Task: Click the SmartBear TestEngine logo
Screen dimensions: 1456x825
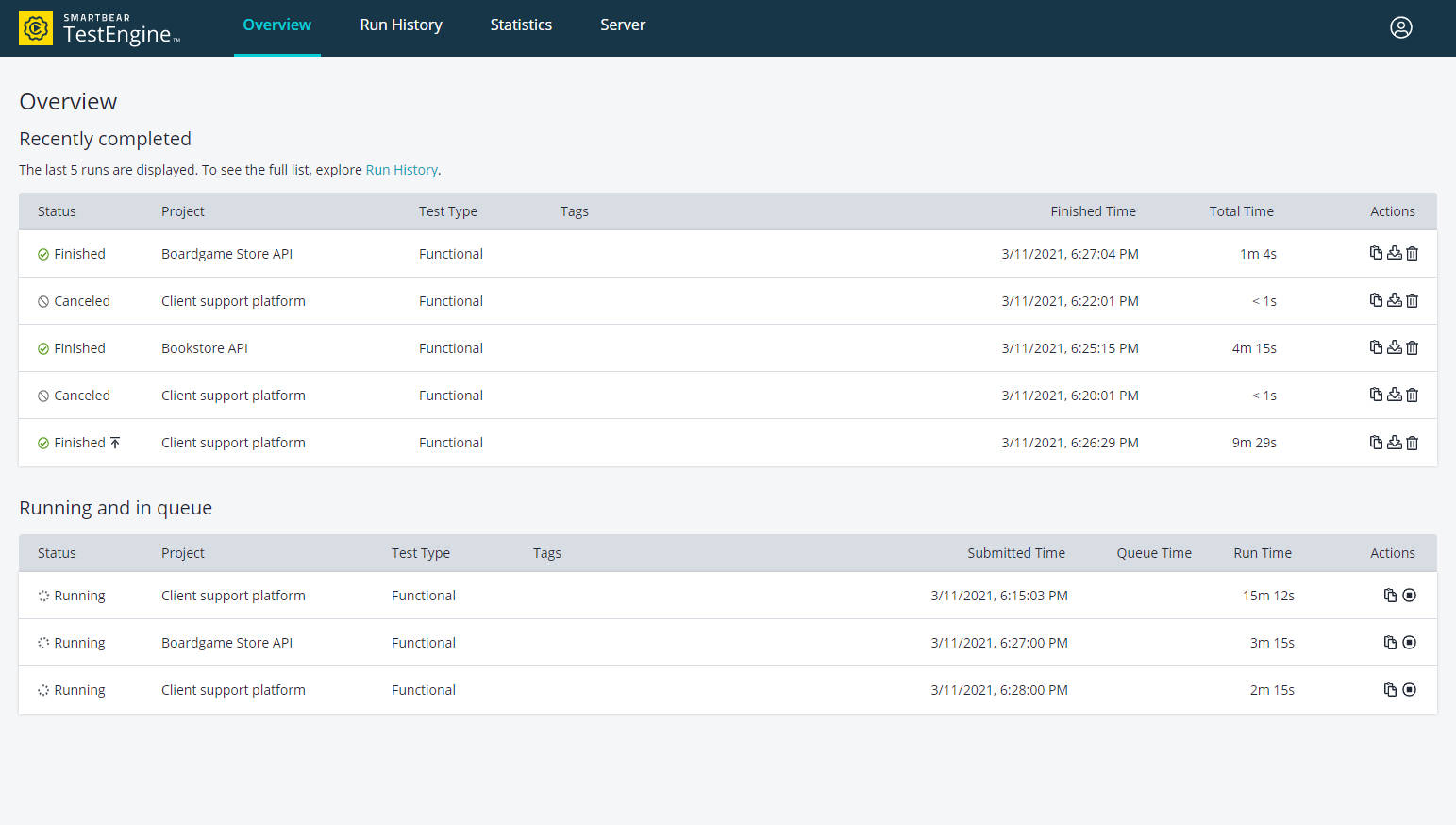Action: 97,27
